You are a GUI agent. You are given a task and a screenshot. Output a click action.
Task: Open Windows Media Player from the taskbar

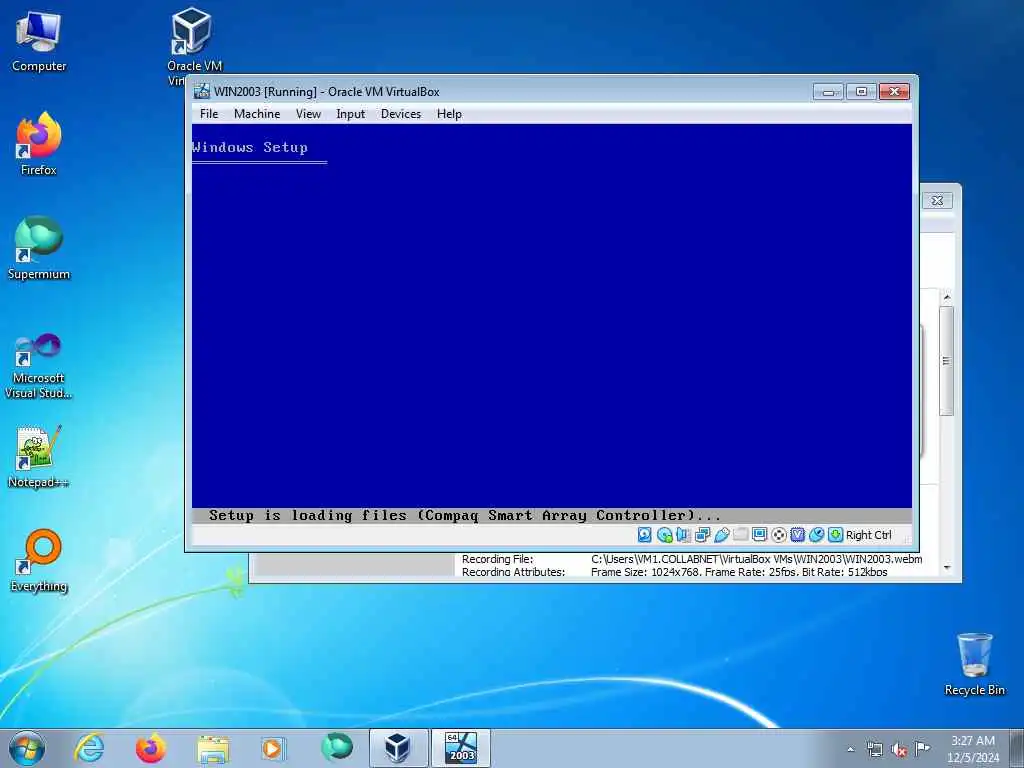point(273,748)
